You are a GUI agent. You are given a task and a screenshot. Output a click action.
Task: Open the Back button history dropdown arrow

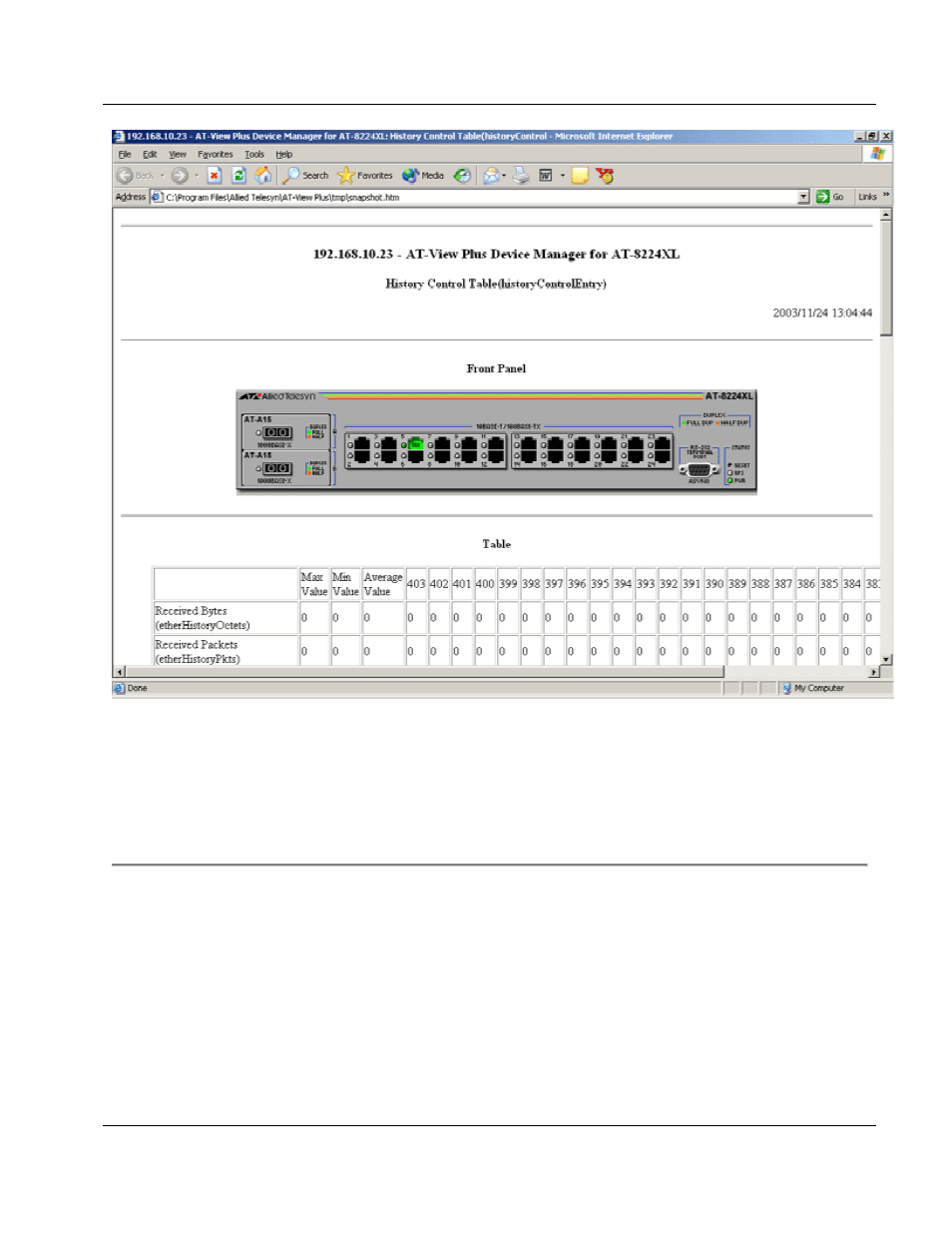(163, 176)
